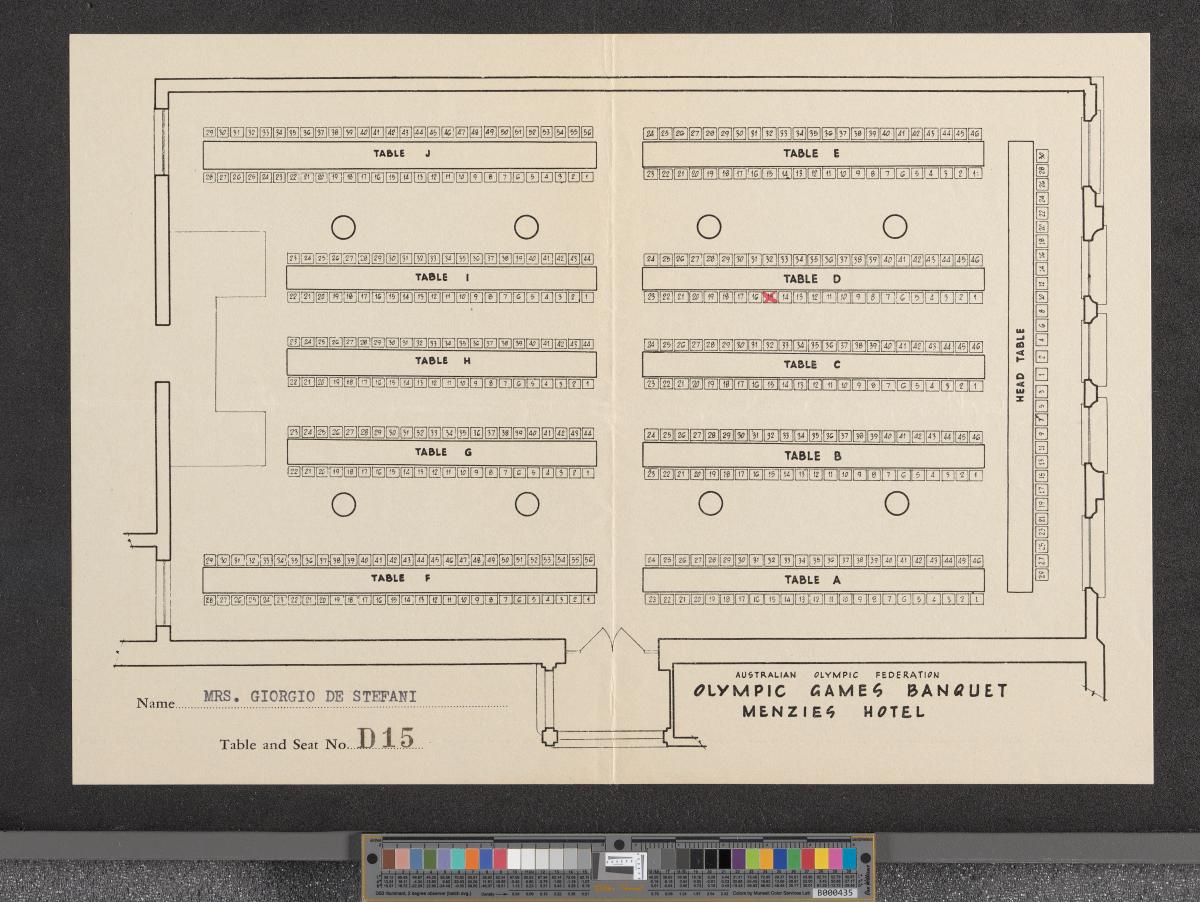Click seat 1 at Table A
The height and width of the screenshot is (902, 1200).
click(x=975, y=600)
